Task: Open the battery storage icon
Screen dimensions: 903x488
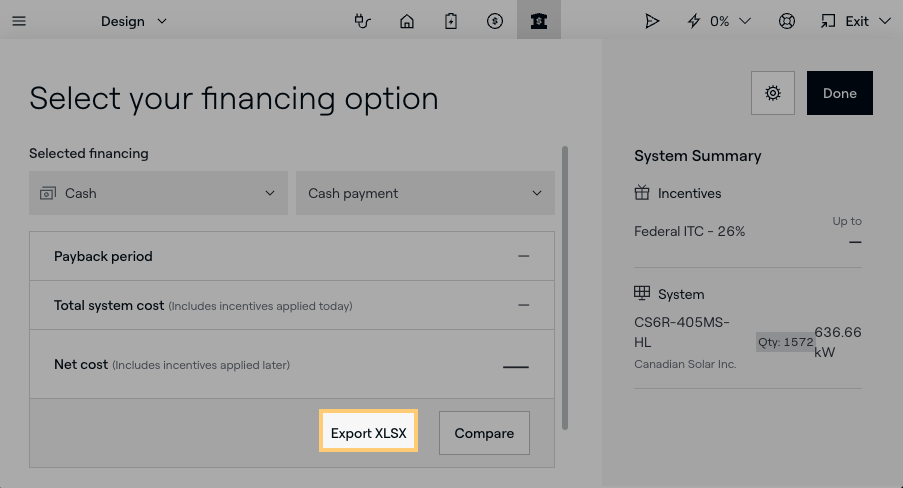Action: click(x=451, y=21)
